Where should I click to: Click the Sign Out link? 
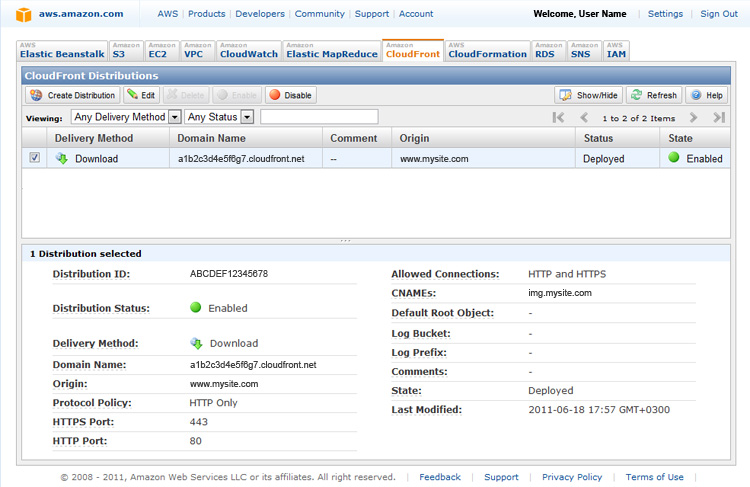coord(719,14)
